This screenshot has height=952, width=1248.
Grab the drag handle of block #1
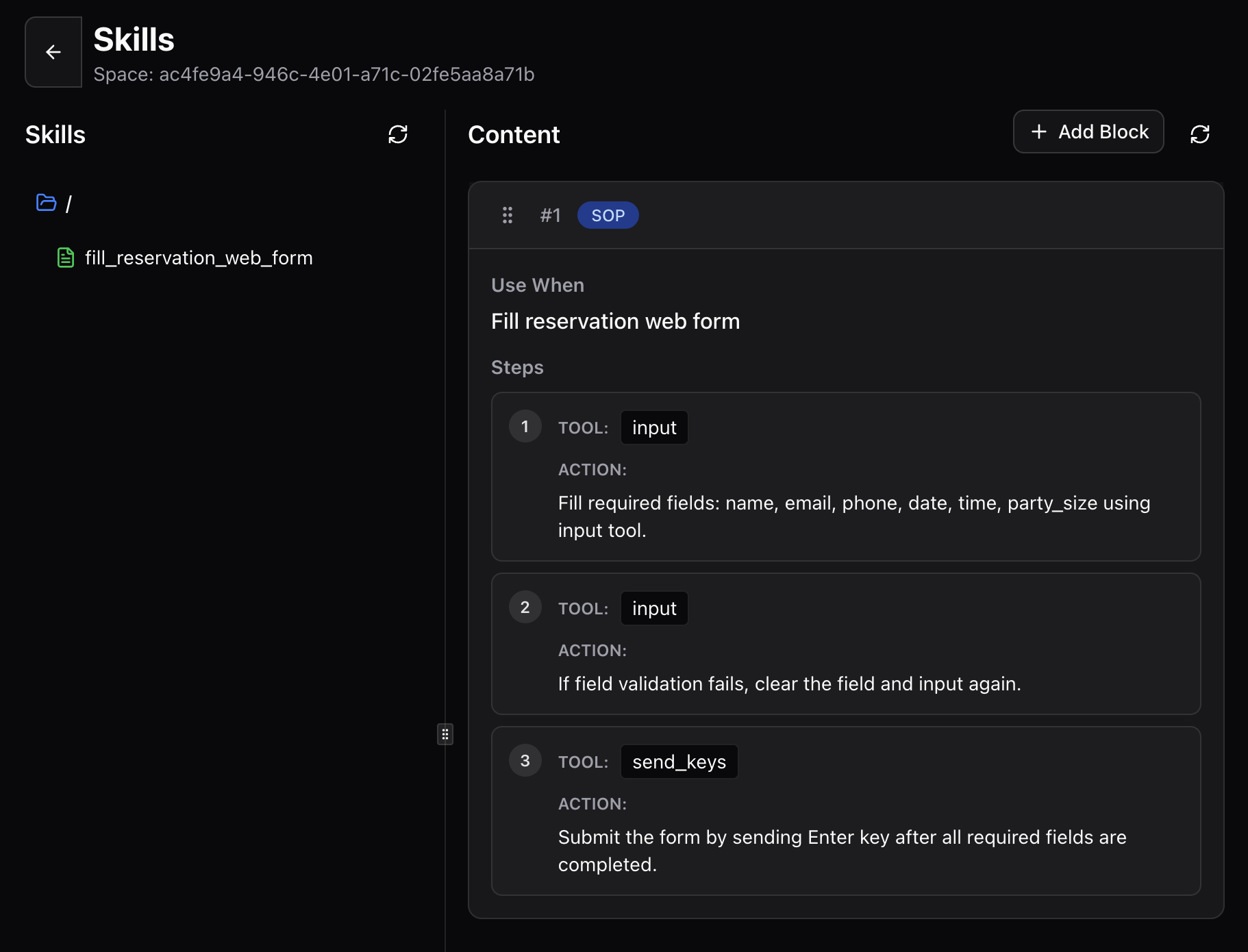pyautogui.click(x=508, y=215)
